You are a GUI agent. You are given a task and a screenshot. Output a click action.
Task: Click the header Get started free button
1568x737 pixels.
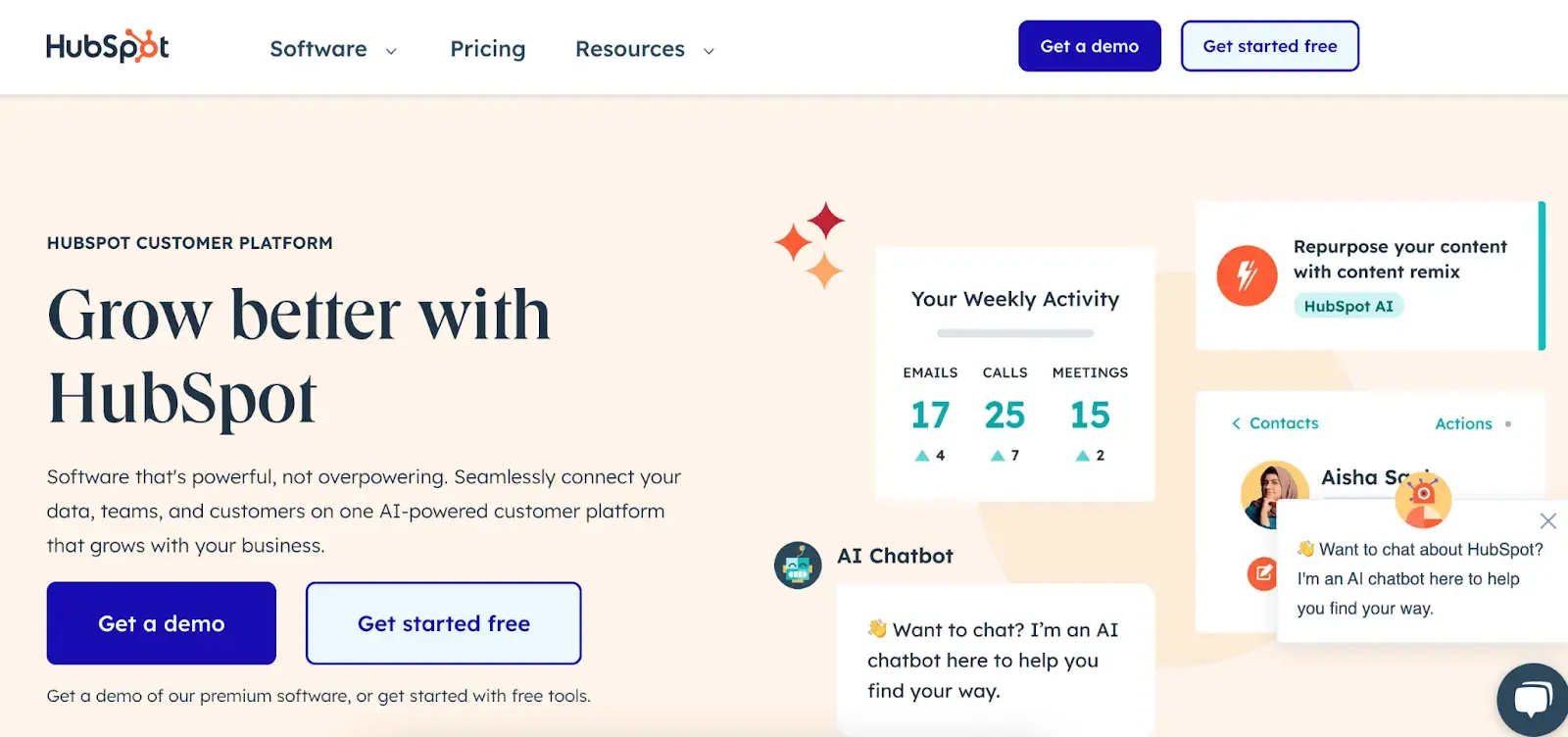1269,46
